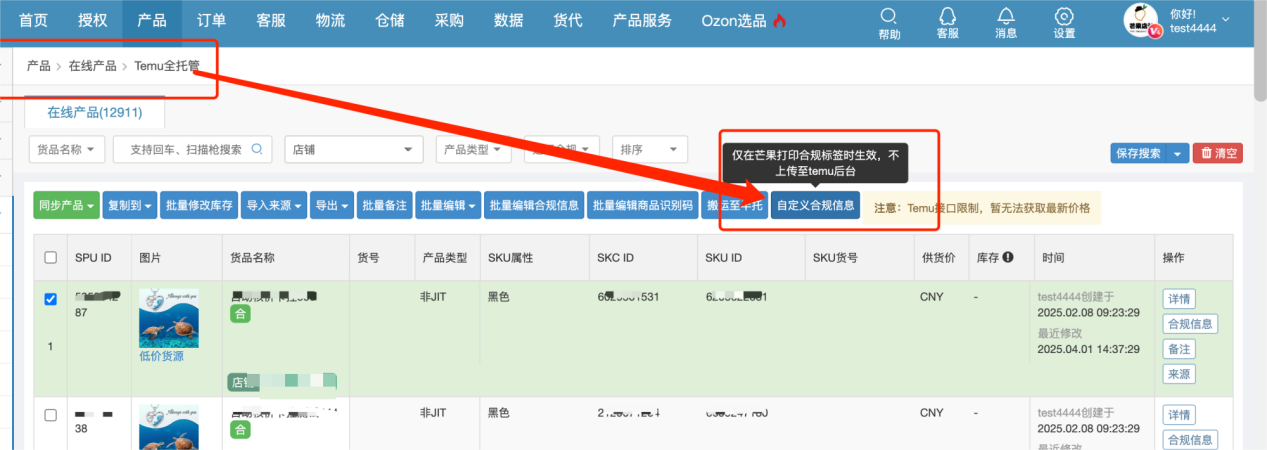Click the 批量修改库存 button
Image resolution: width=1267 pixels, height=450 pixels.
pos(199,205)
